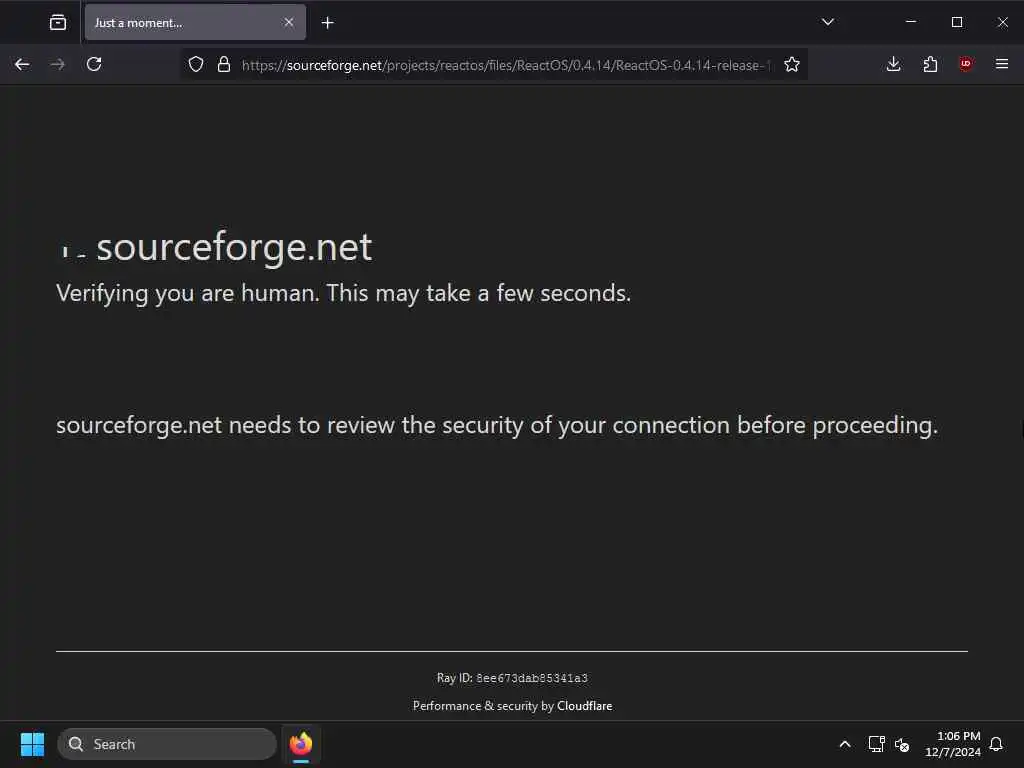This screenshot has width=1024, height=768.
Task: Open tracking protection shield icon
Action: pyautogui.click(x=196, y=65)
